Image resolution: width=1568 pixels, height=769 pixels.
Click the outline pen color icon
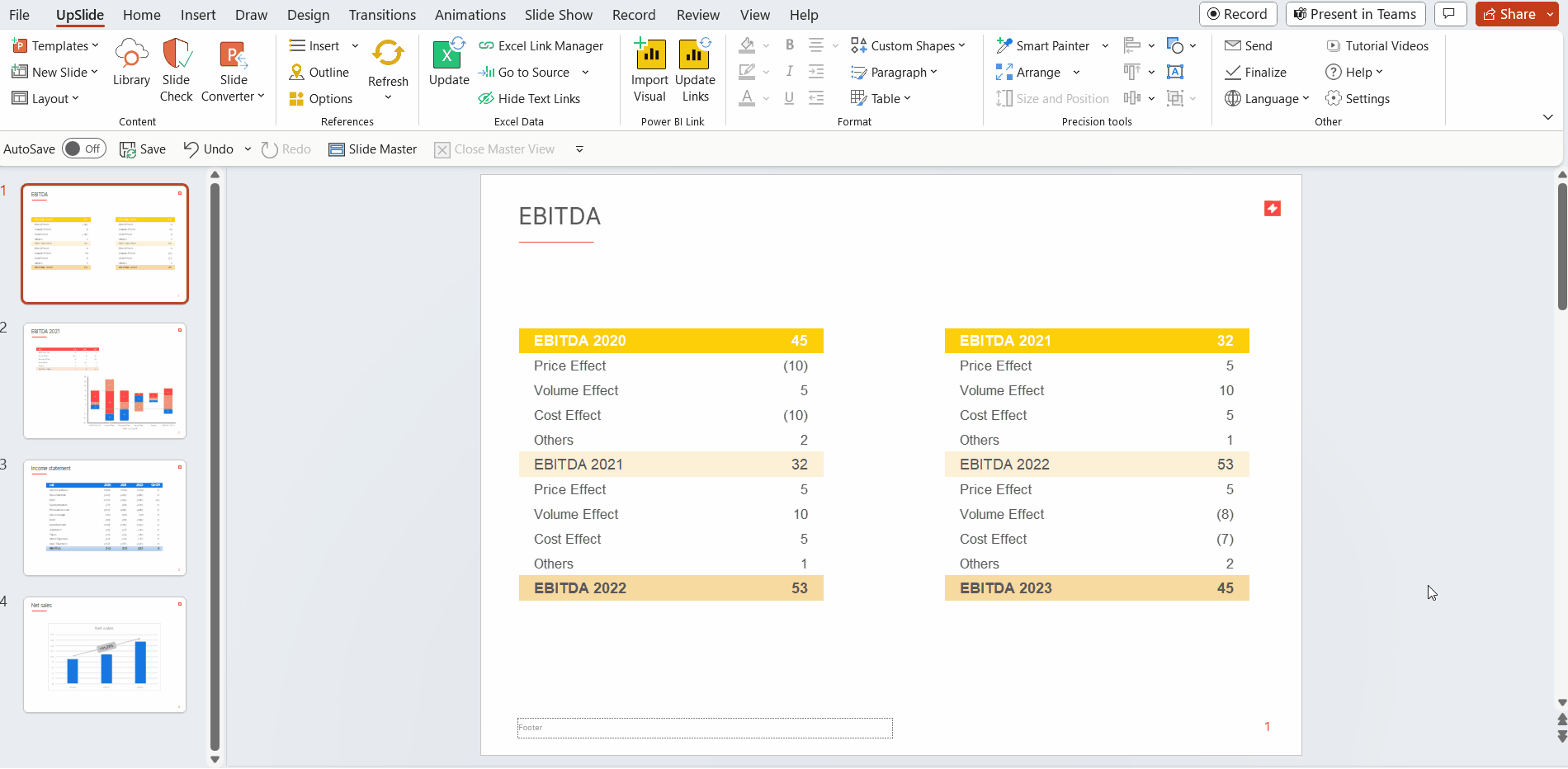click(x=747, y=72)
